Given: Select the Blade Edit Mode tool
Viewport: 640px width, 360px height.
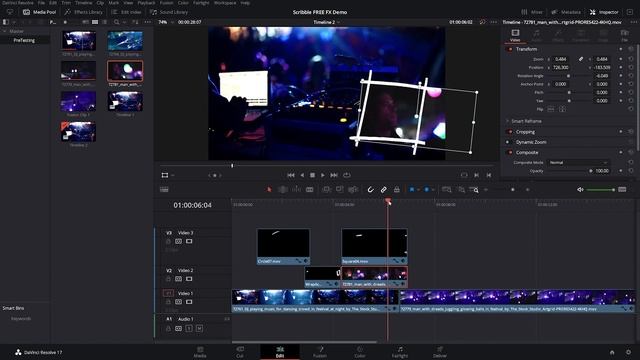Looking at the screenshot, I should tap(310, 189).
